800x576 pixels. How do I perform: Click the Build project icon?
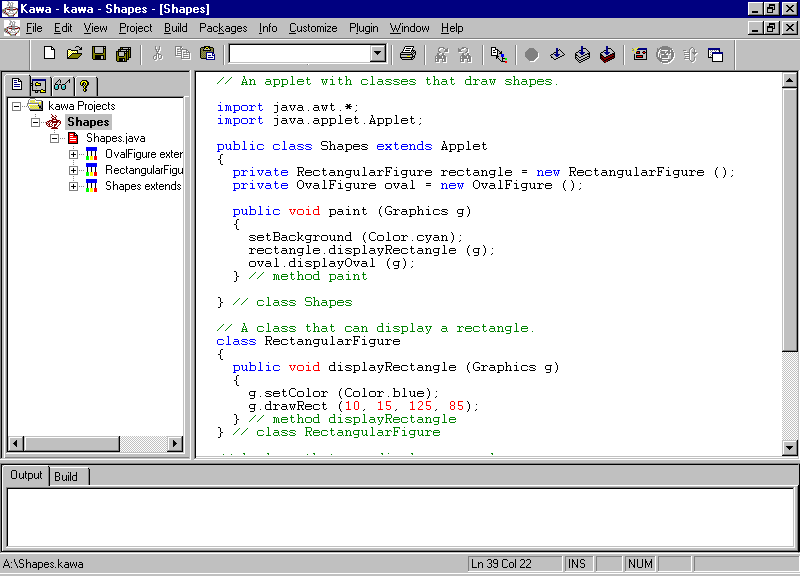point(582,55)
